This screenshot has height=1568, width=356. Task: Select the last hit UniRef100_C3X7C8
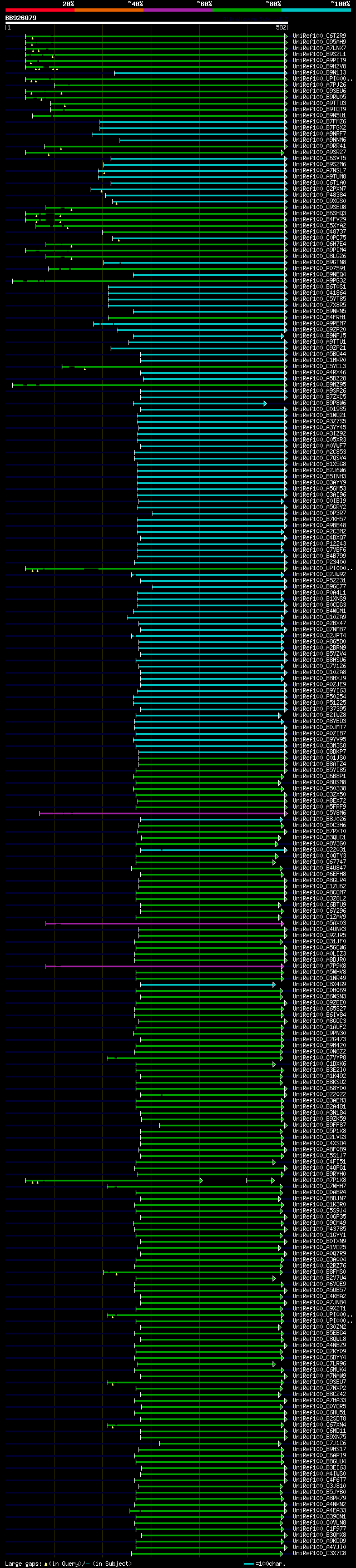tap(319, 1554)
